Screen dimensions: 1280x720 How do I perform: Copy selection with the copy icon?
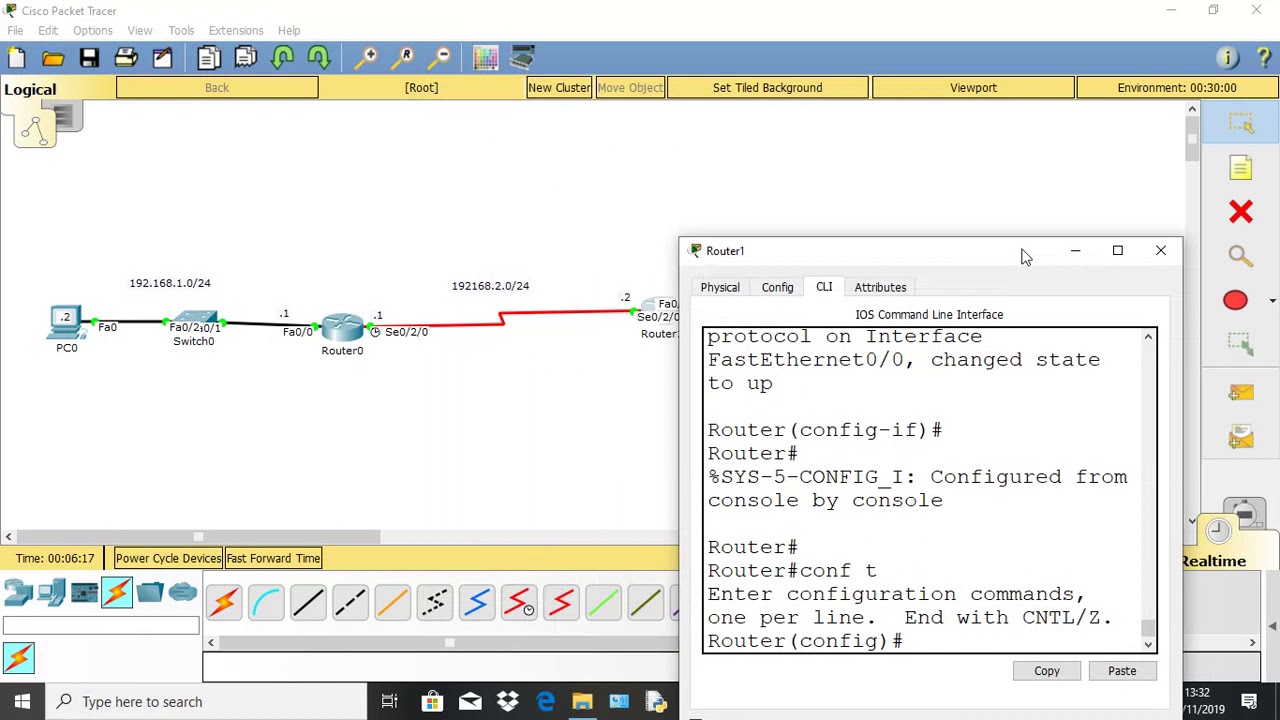tap(209, 59)
